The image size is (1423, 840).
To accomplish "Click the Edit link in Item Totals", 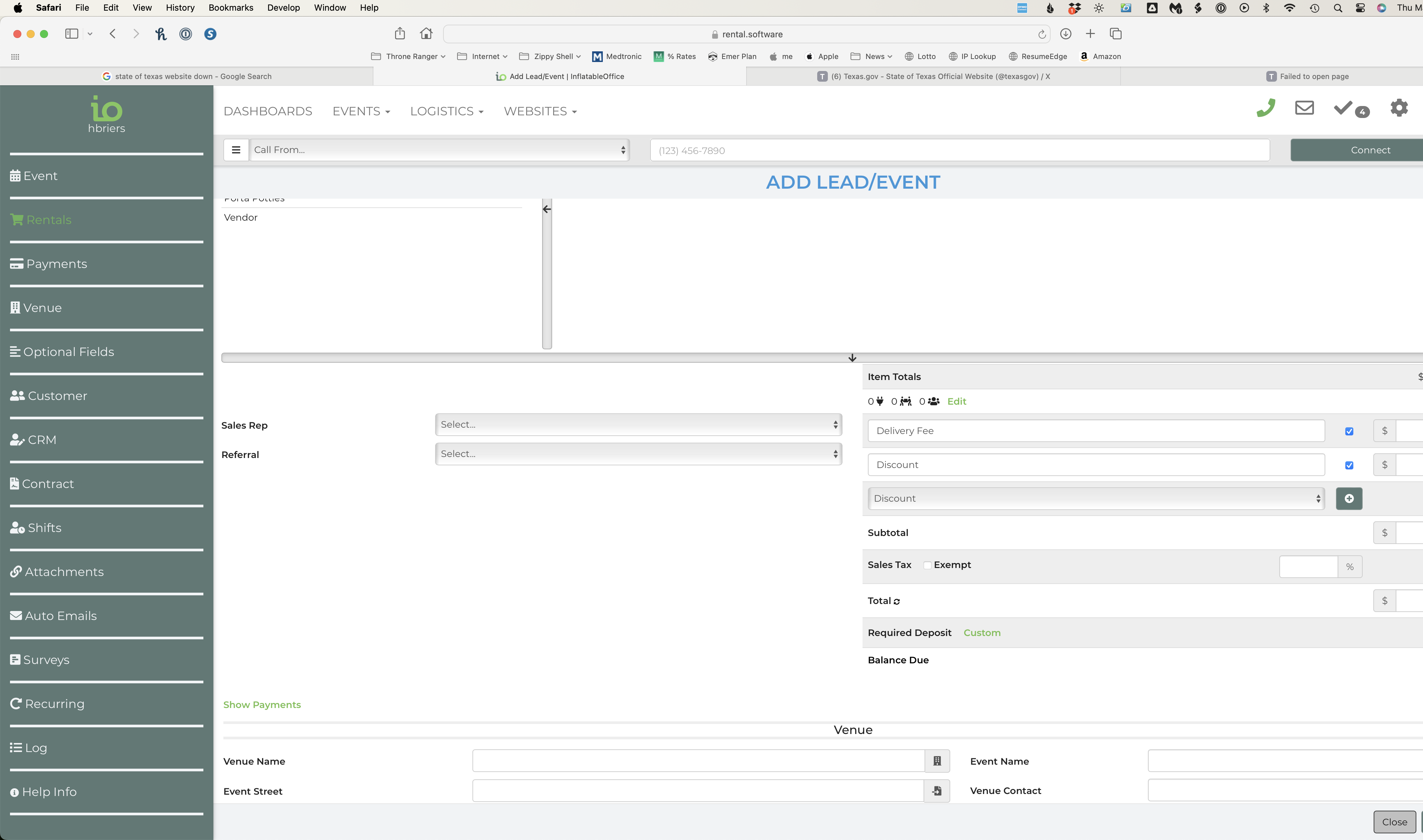I will coord(957,401).
